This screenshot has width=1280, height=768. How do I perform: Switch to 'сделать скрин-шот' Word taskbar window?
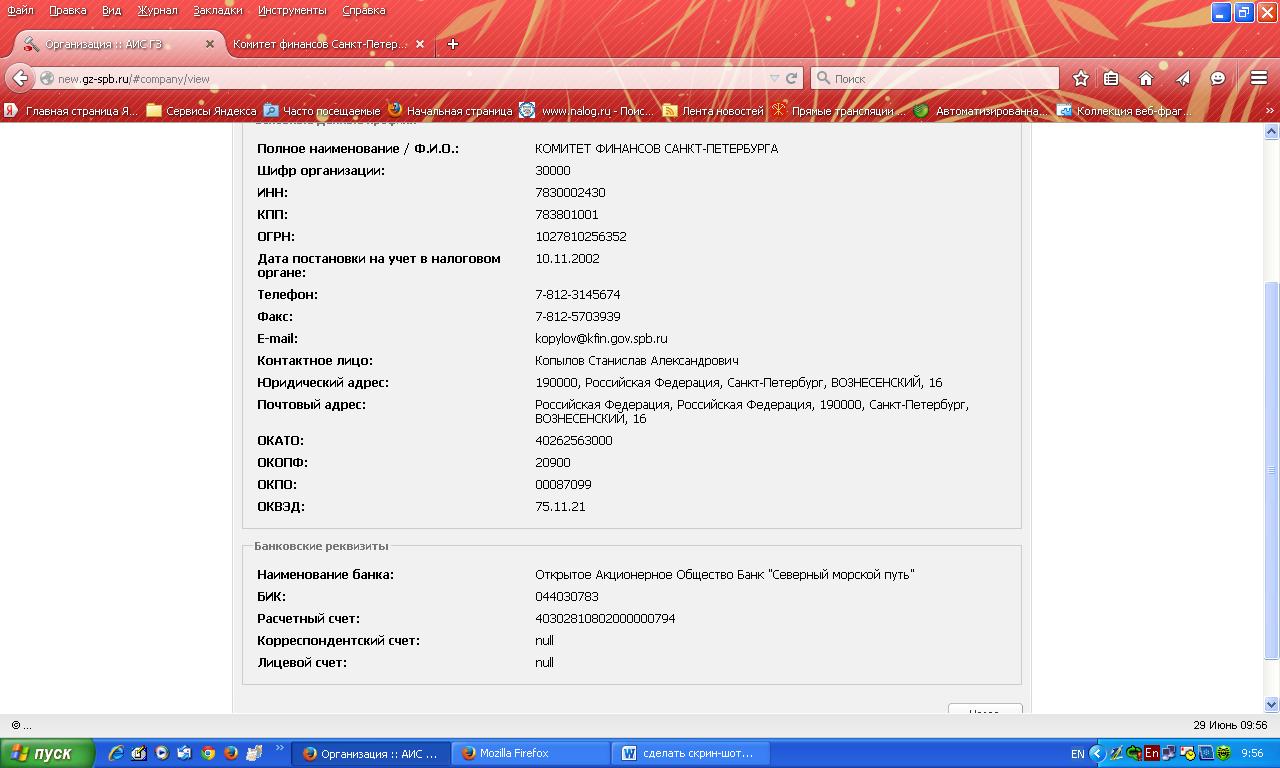click(692, 753)
